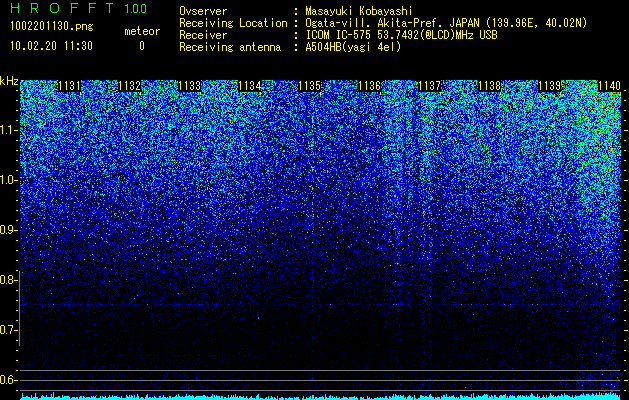This screenshot has width=629, height=400.
Task: Click the HROFFT title text
Action: click(62, 8)
